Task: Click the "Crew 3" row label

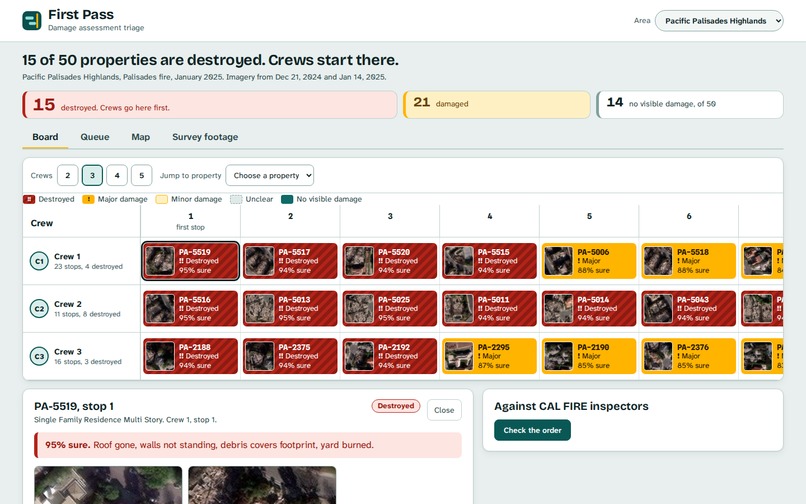Action: point(67,352)
